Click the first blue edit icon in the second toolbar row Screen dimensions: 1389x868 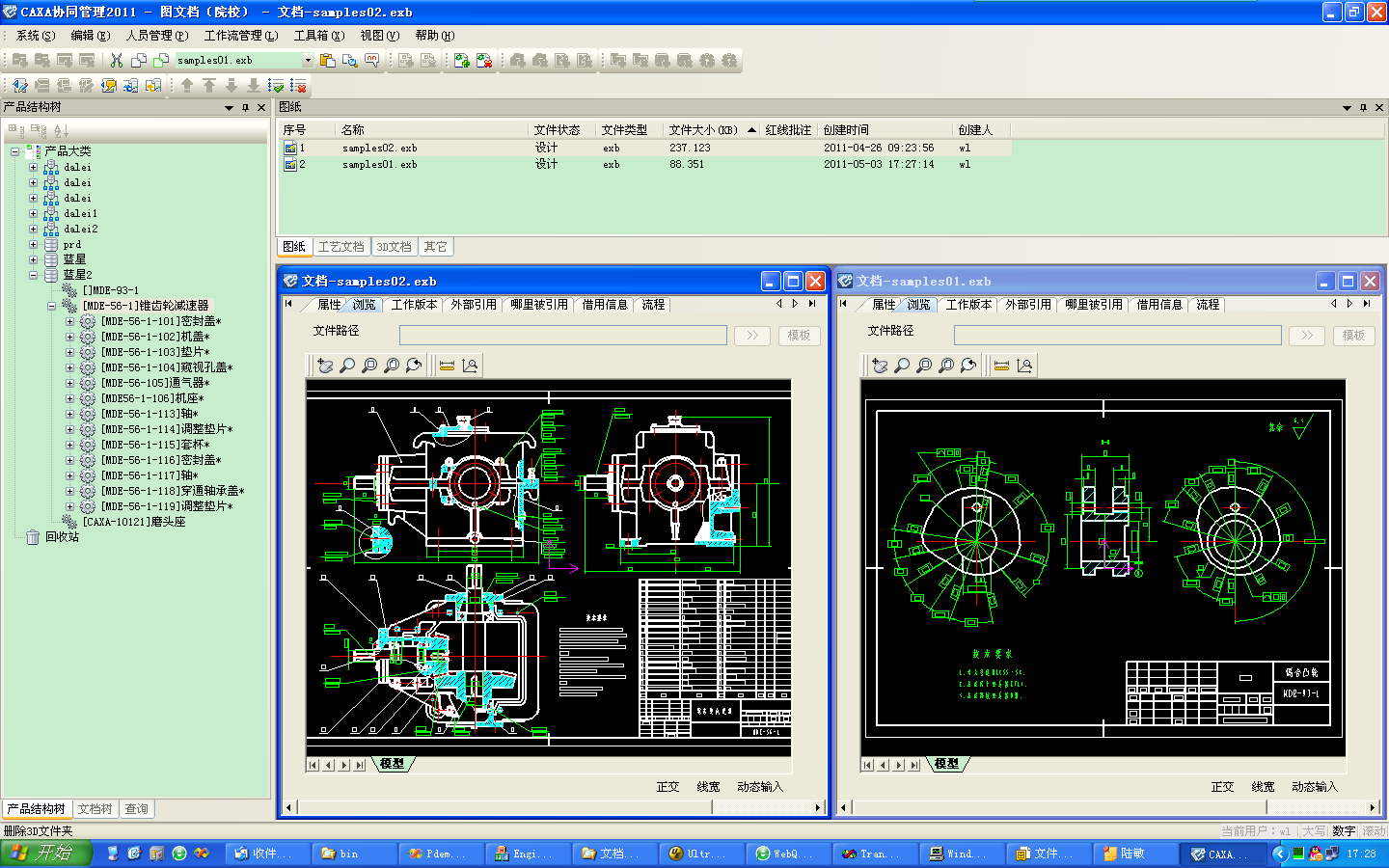pyautogui.click(x=20, y=85)
